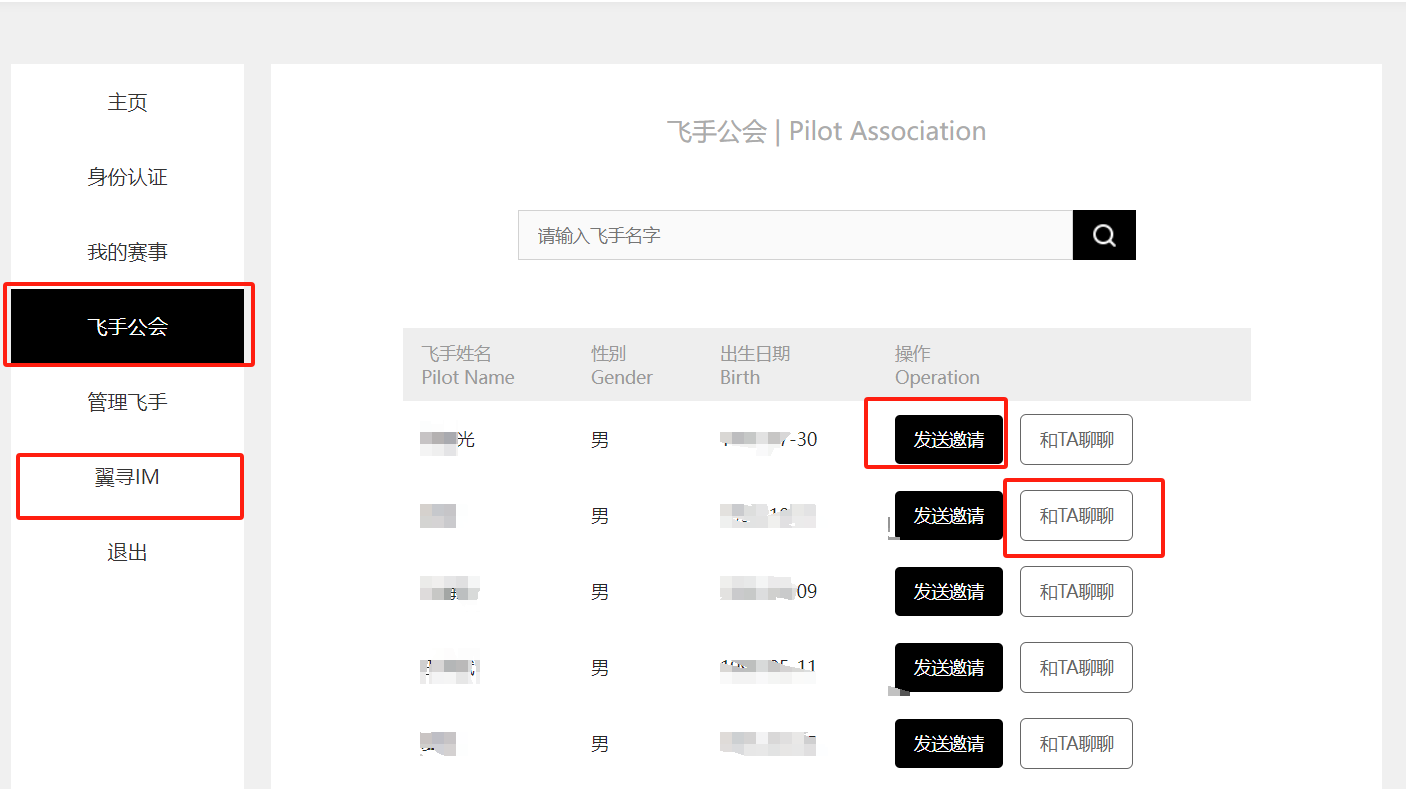
Task: Click the 操作 Operation column header
Action: (937, 365)
